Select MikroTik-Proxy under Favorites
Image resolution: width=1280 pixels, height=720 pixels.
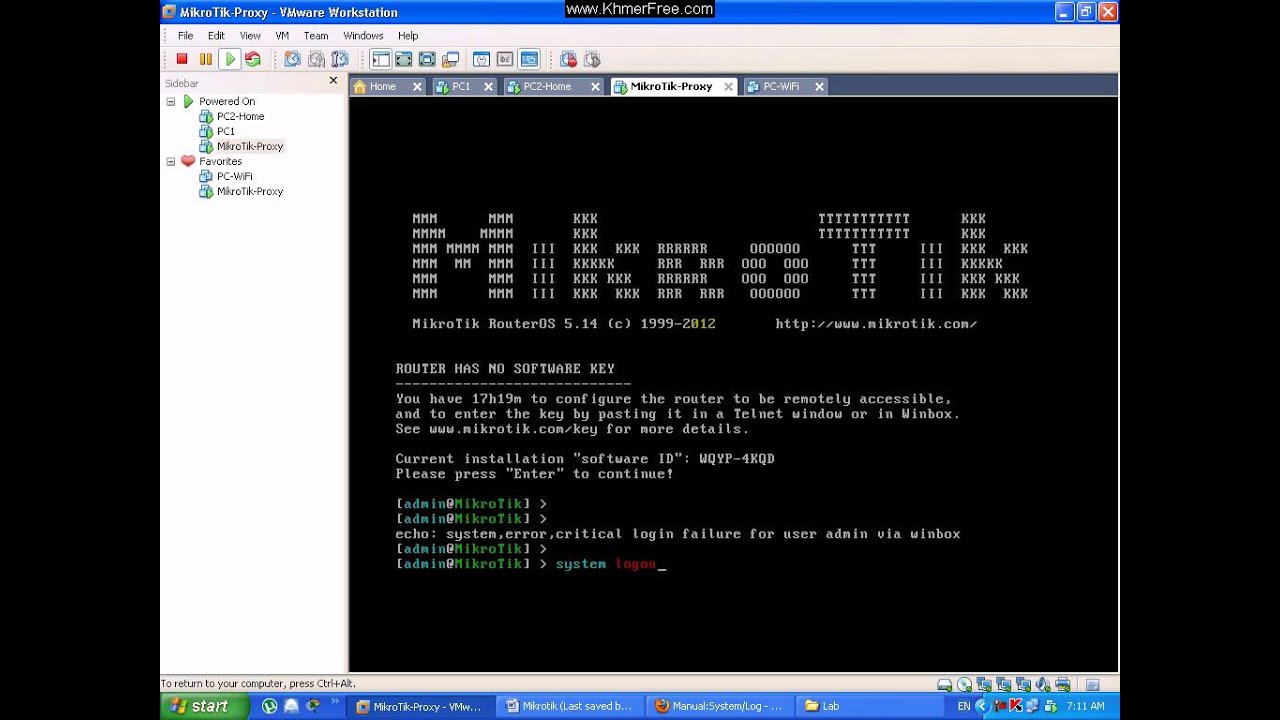coord(249,191)
